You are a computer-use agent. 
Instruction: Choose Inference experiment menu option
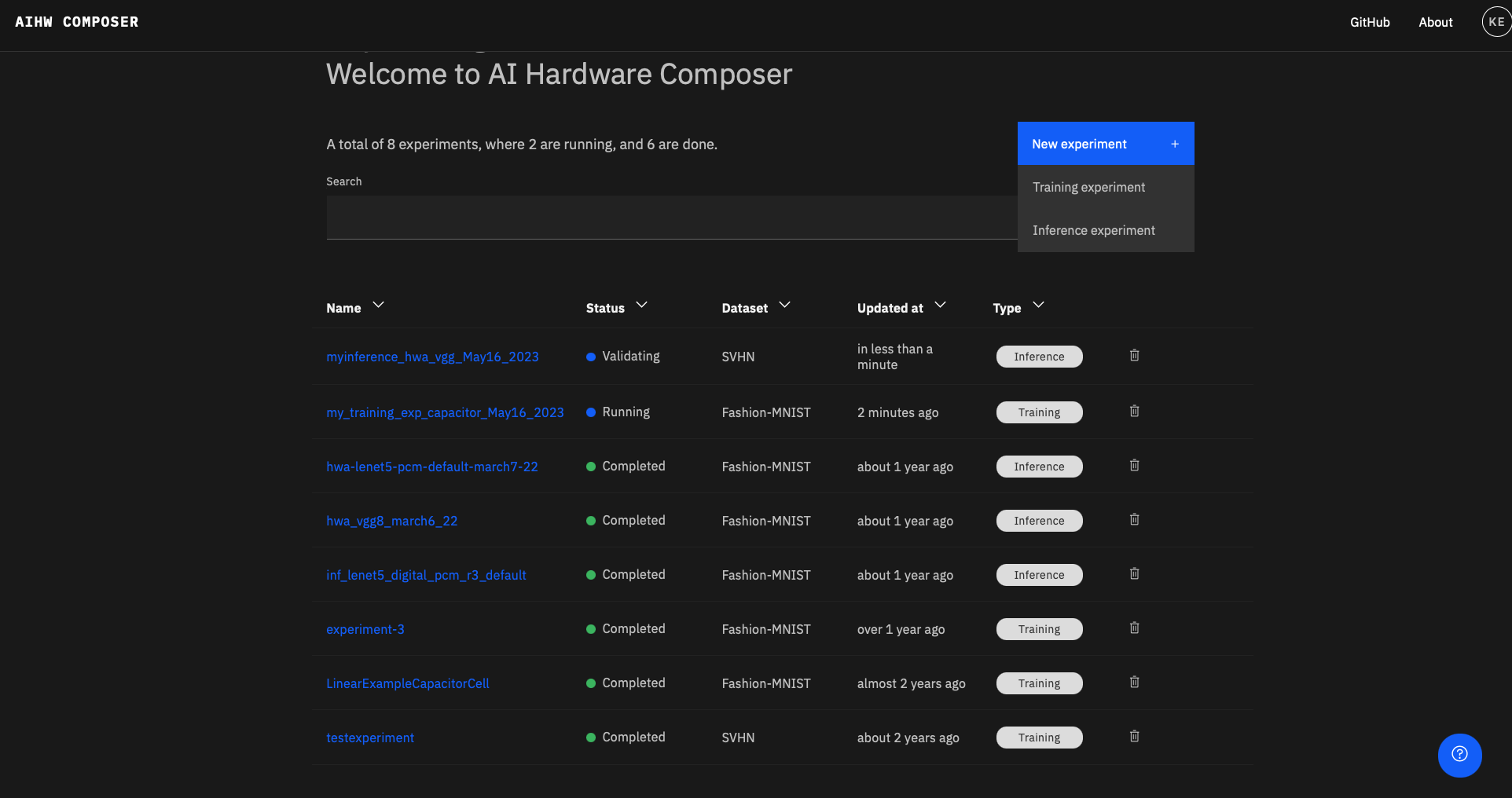pos(1093,231)
